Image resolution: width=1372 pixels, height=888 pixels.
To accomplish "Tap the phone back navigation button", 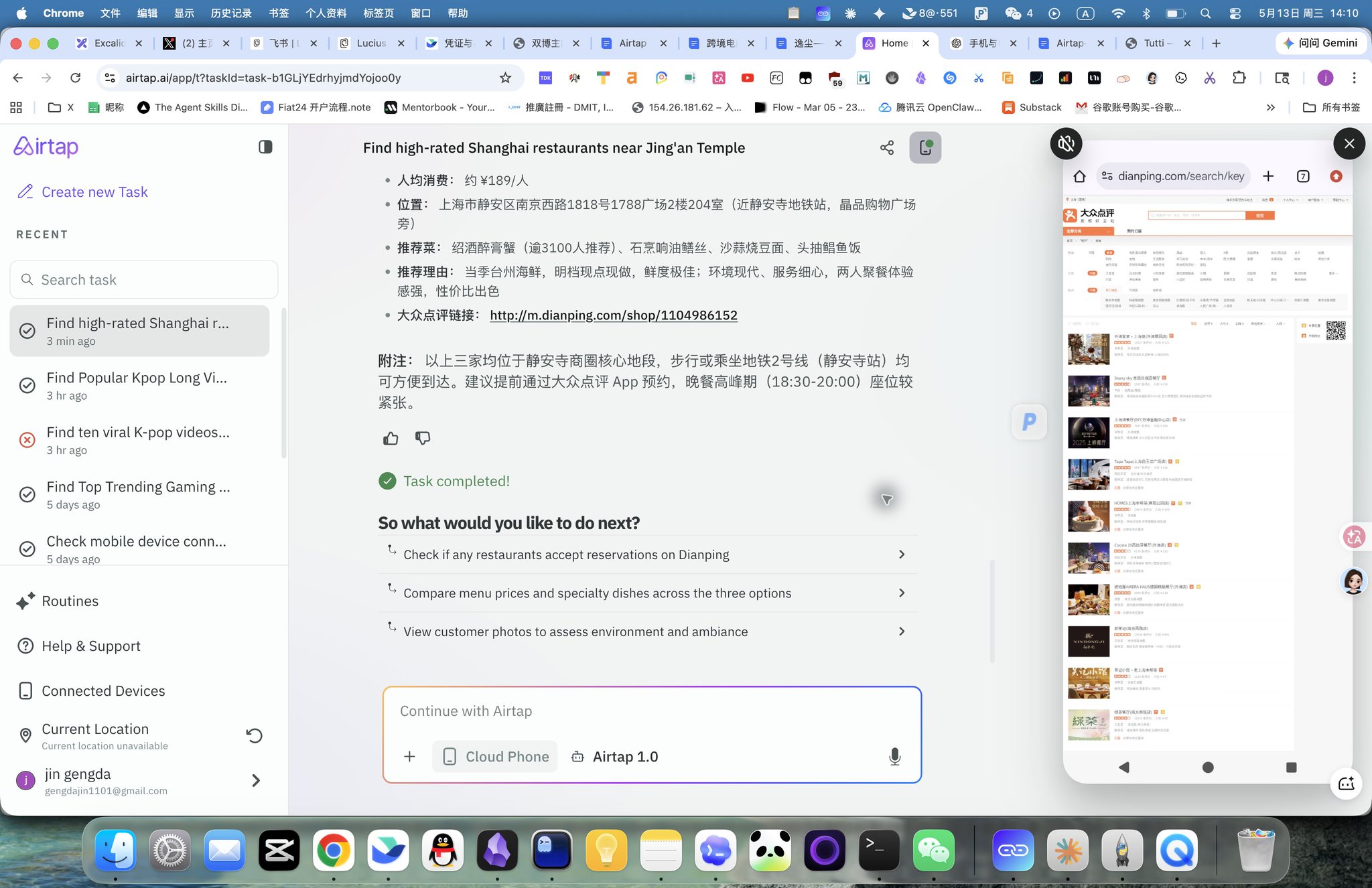I will [1123, 767].
